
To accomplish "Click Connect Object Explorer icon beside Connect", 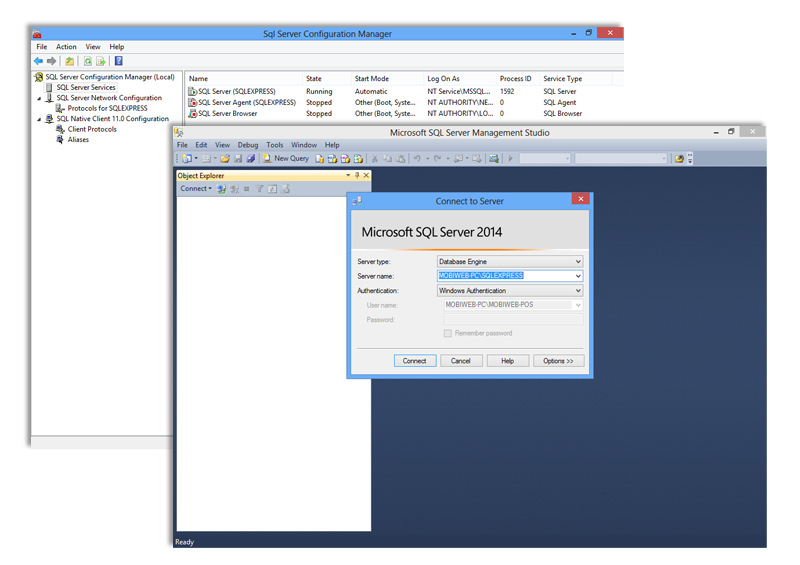I will point(221,189).
